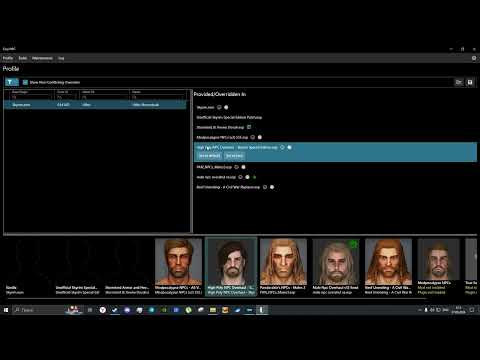
Task: Select the Pandorable's NPCs - Males 2 thumbnail
Action: coord(283,267)
